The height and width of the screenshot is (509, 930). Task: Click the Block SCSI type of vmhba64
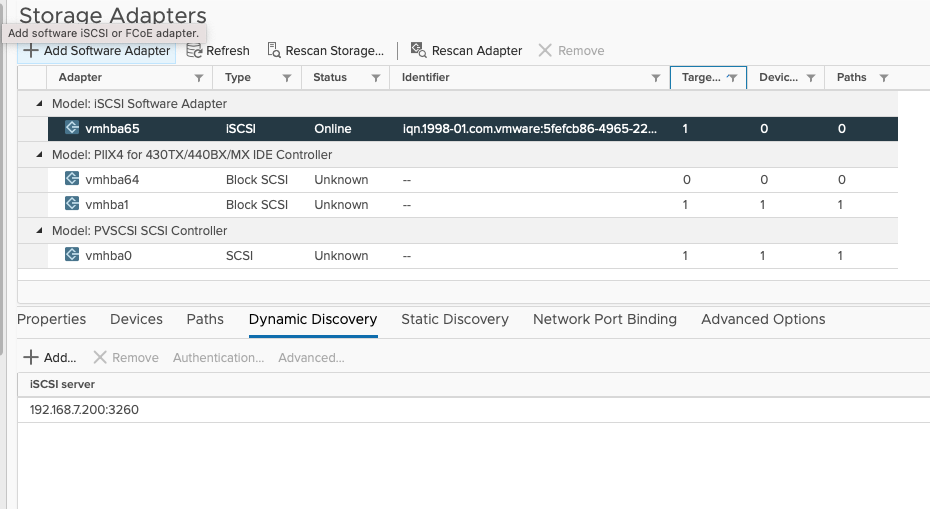click(257, 180)
